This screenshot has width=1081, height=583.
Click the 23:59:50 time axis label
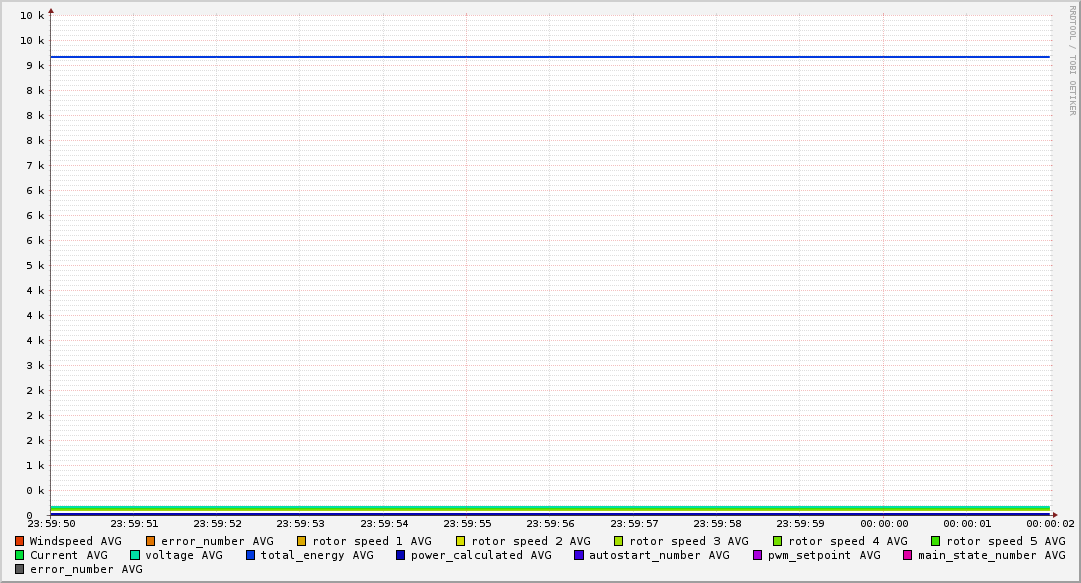coord(51,523)
